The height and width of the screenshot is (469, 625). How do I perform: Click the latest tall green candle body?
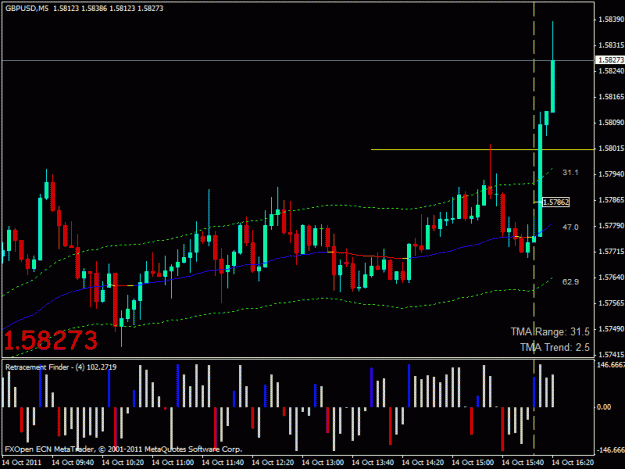553,86
